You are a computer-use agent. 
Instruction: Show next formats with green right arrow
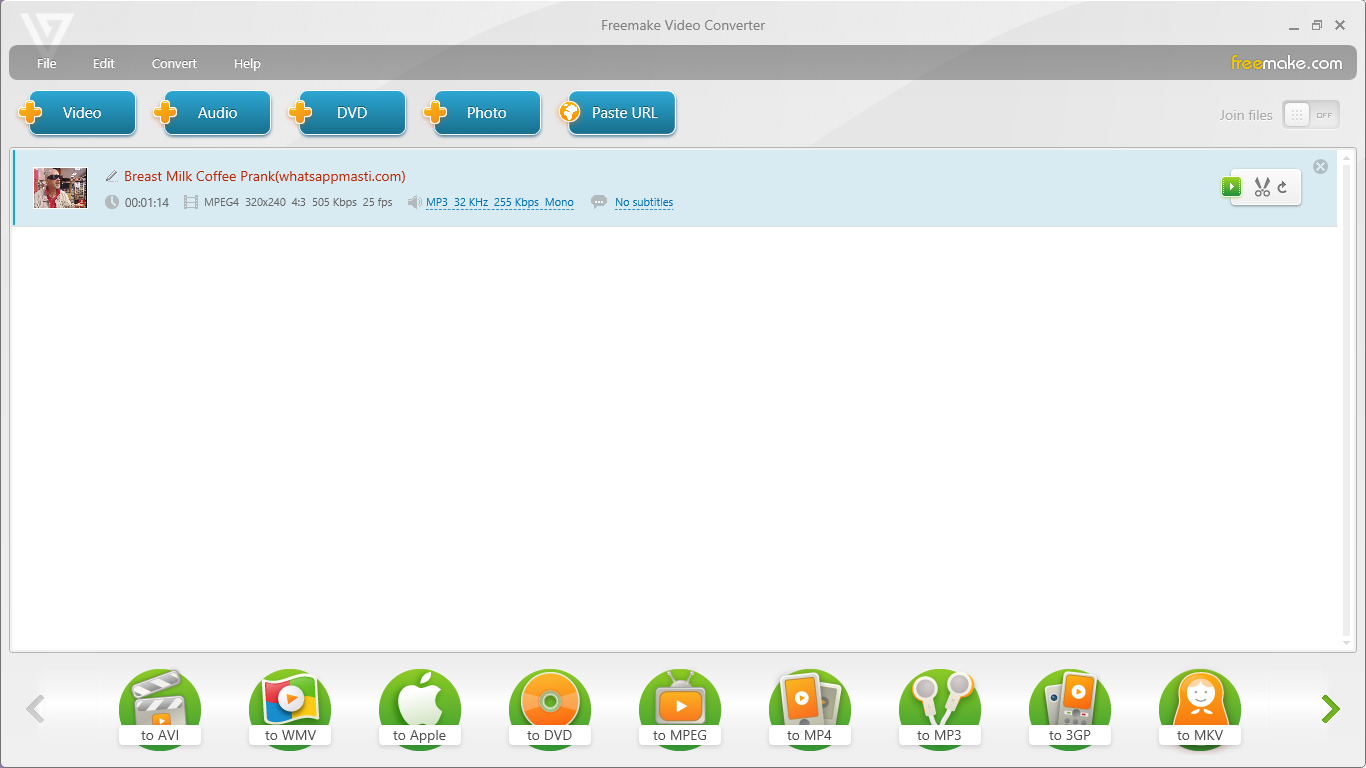(x=1330, y=709)
